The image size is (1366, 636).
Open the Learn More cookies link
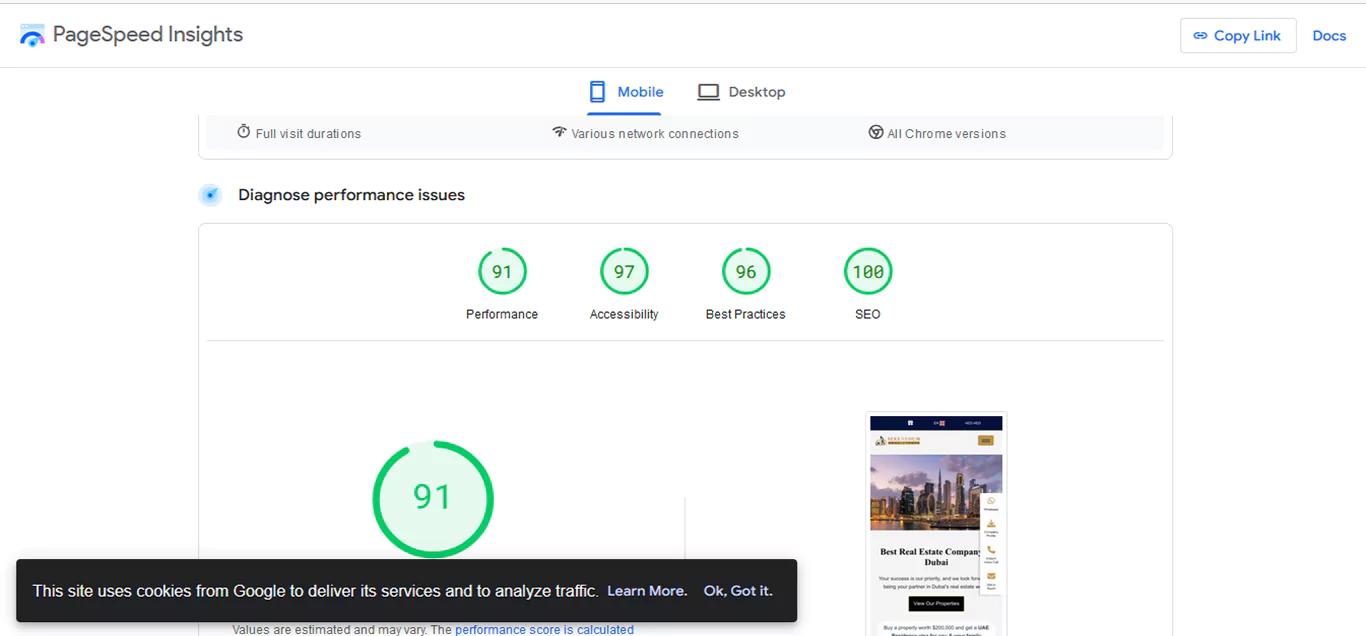click(646, 591)
